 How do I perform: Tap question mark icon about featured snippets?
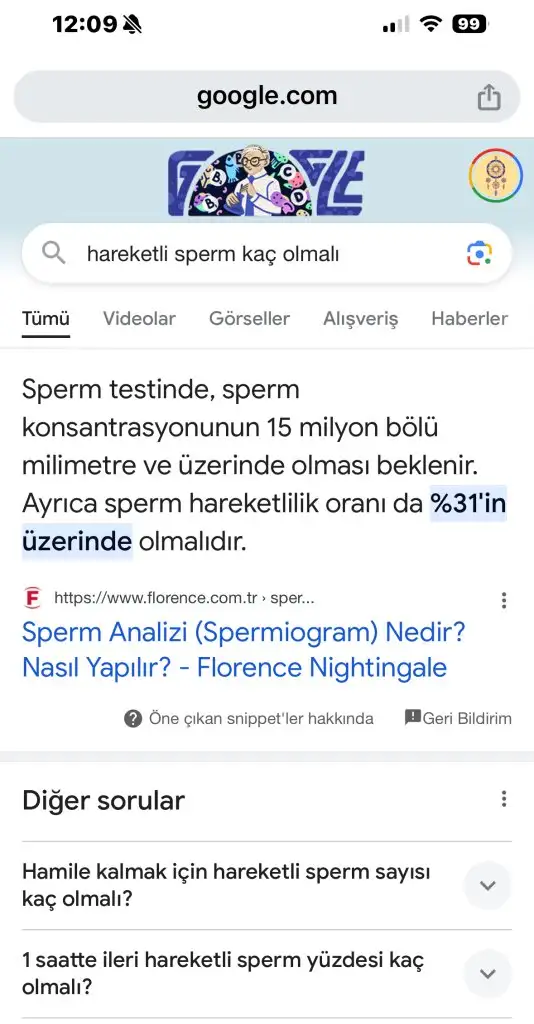pos(133,719)
